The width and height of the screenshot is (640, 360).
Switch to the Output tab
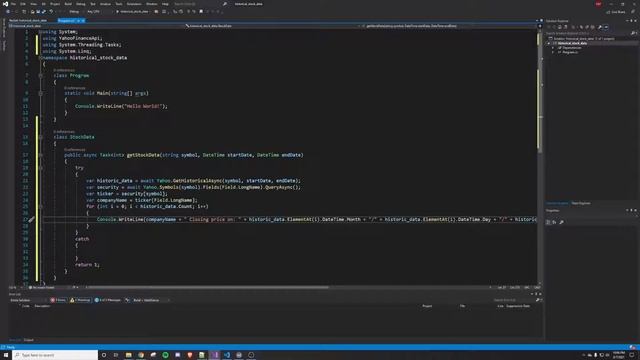click(29, 340)
